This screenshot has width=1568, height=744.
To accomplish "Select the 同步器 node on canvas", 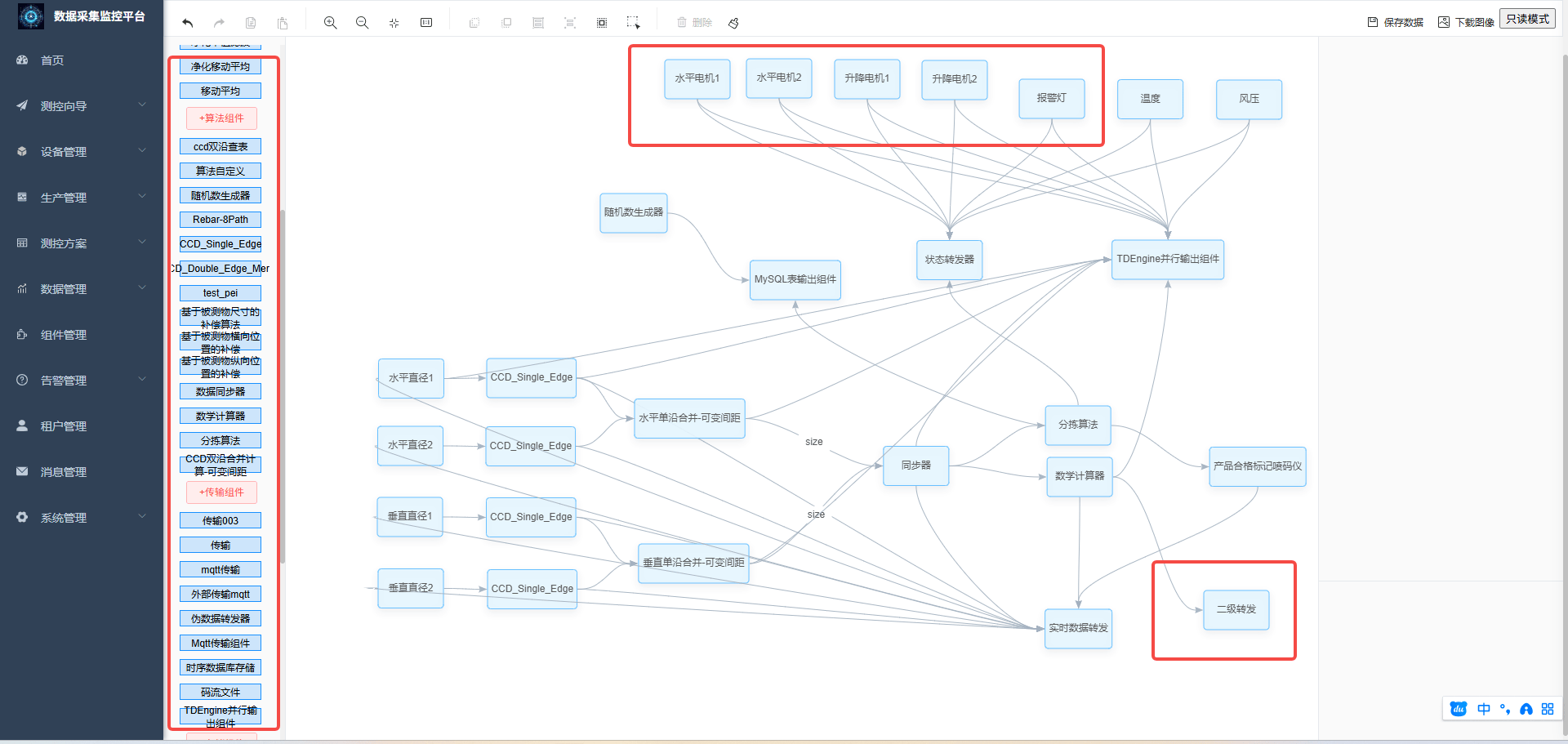I will click(x=915, y=466).
